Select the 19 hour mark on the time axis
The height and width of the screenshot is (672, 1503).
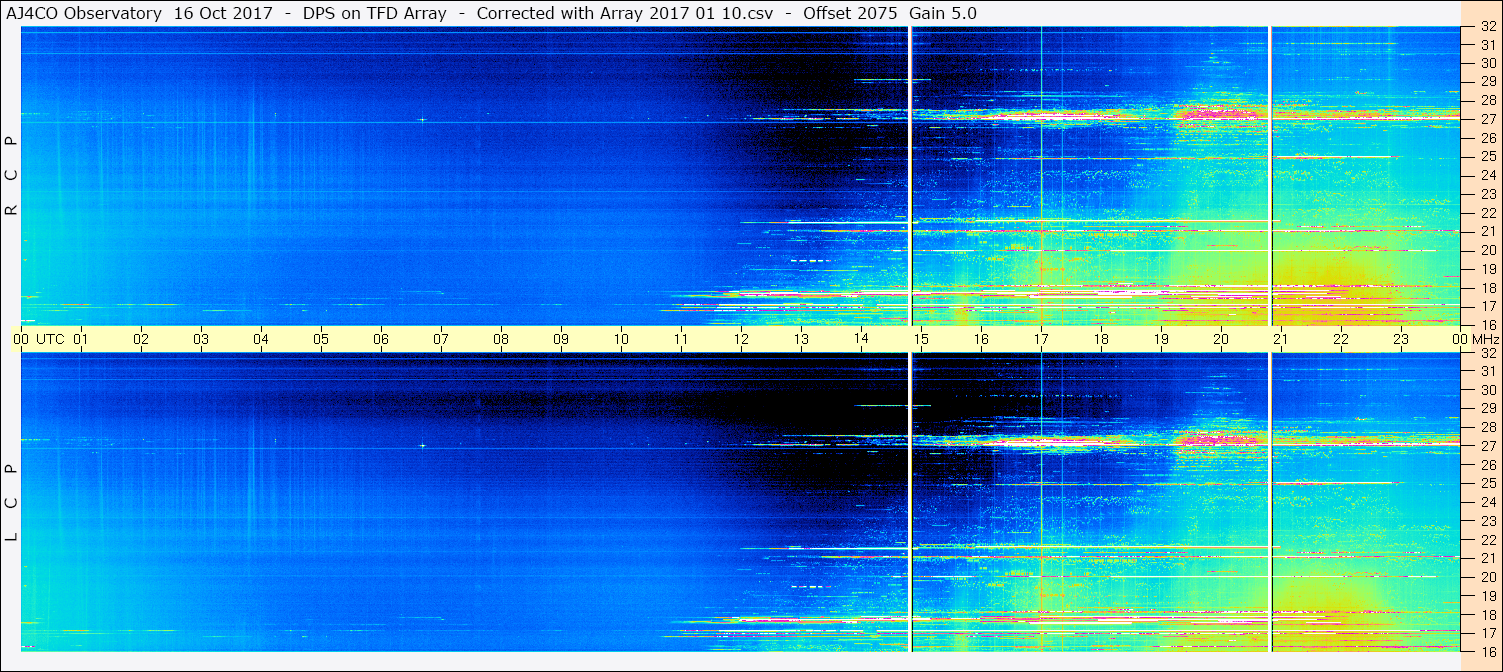click(x=1161, y=339)
